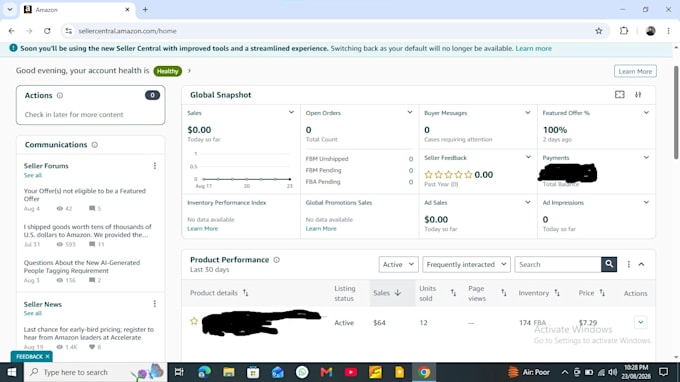Open Seller Forums three-dot options
The image size is (680, 382).
tap(154, 166)
